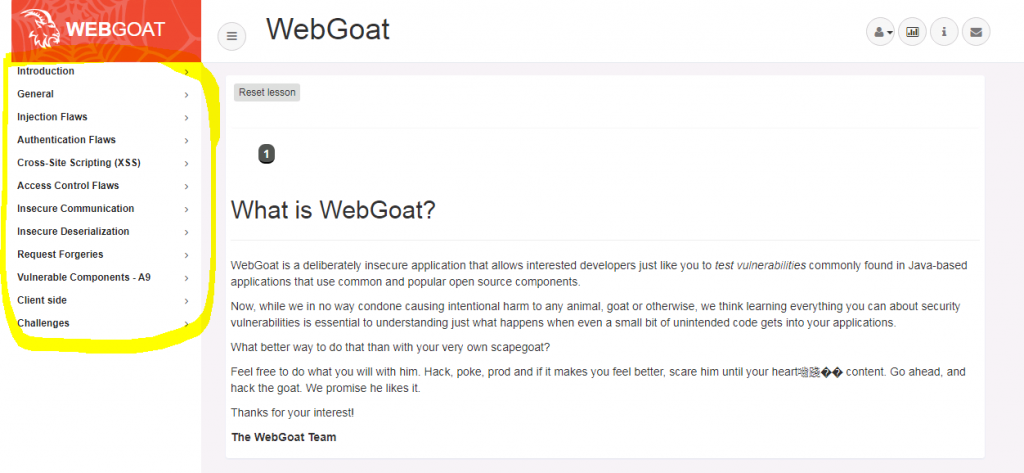Open Access Control Flaws menu item
Screen dimensions: 1024x473
(68, 186)
